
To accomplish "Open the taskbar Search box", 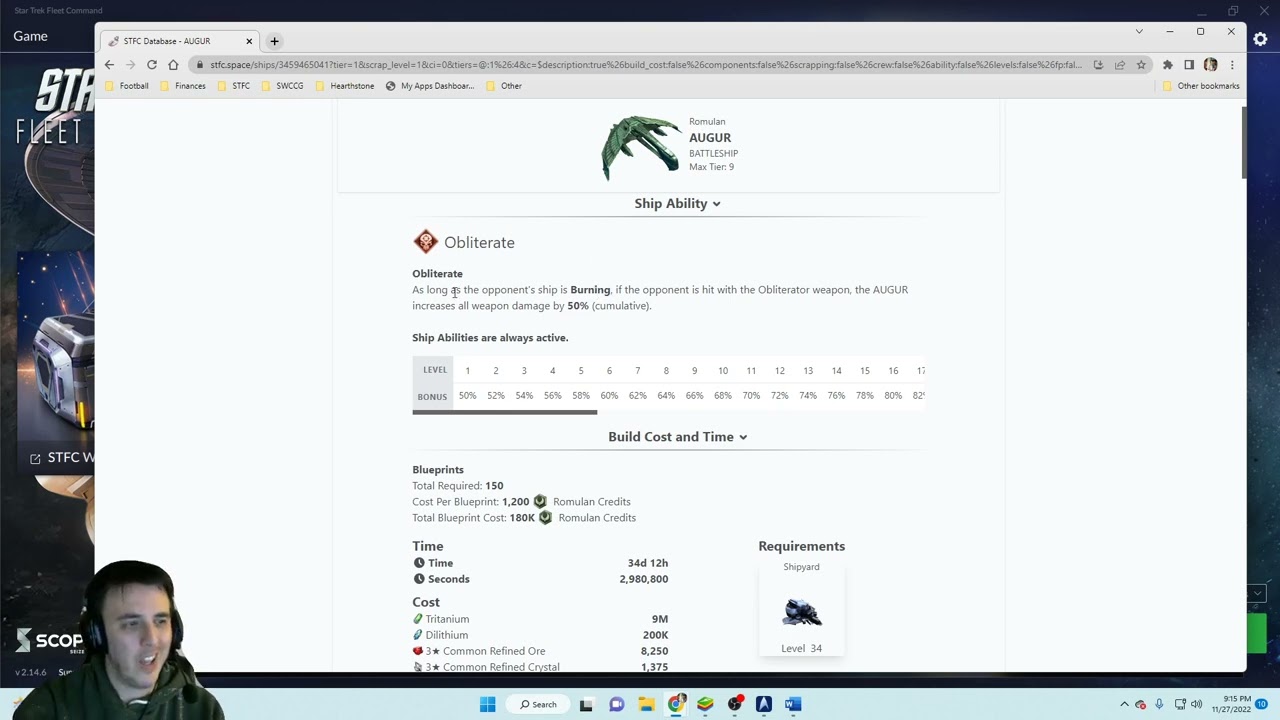I will (x=539, y=704).
